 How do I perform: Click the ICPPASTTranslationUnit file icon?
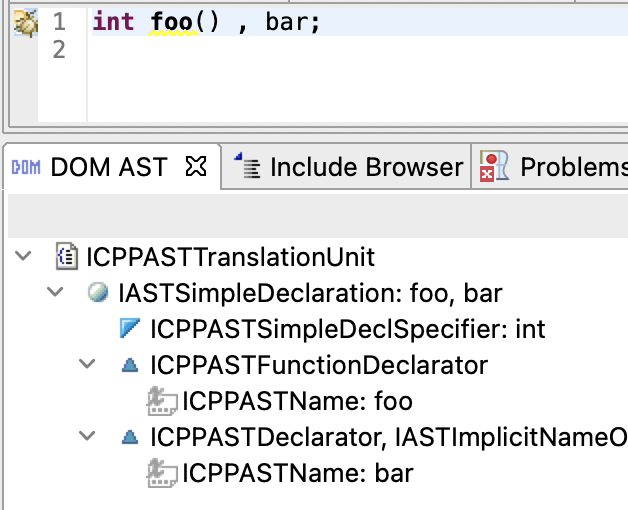(x=67, y=257)
